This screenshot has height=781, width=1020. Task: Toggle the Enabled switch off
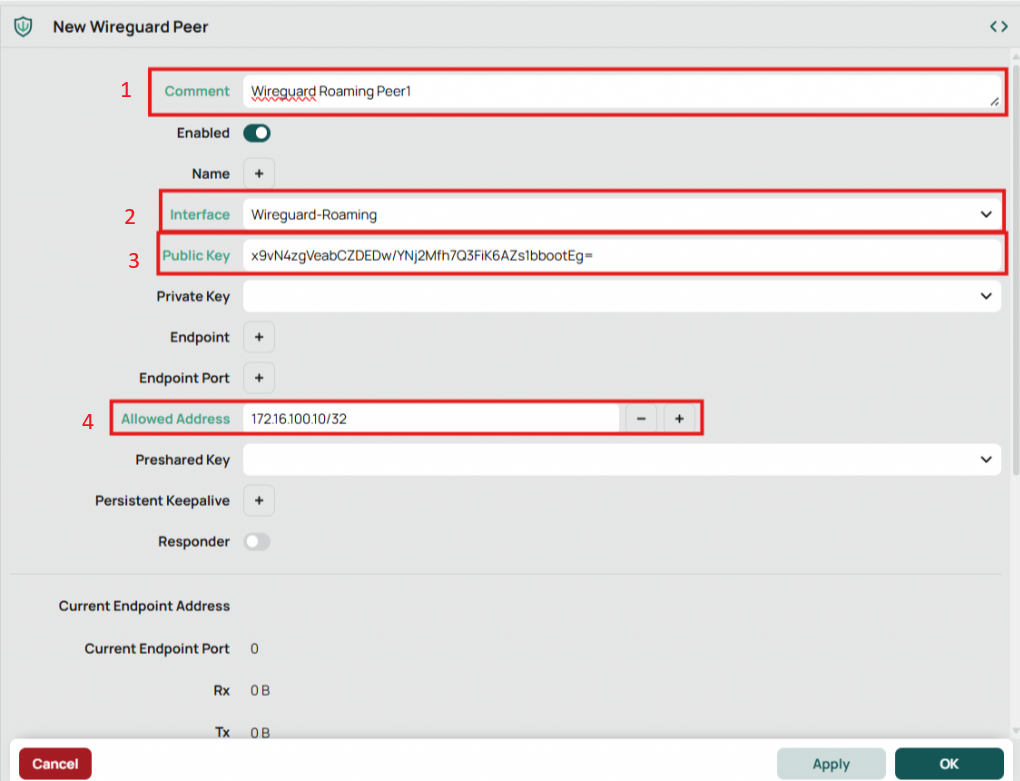257,133
